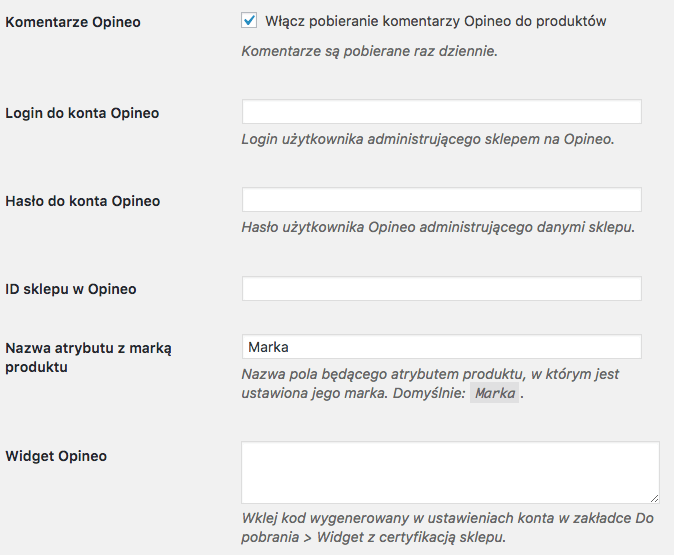The image size is (674, 555).
Task: Click the highlighted default 'Marka' code tag
Action: tap(495, 393)
